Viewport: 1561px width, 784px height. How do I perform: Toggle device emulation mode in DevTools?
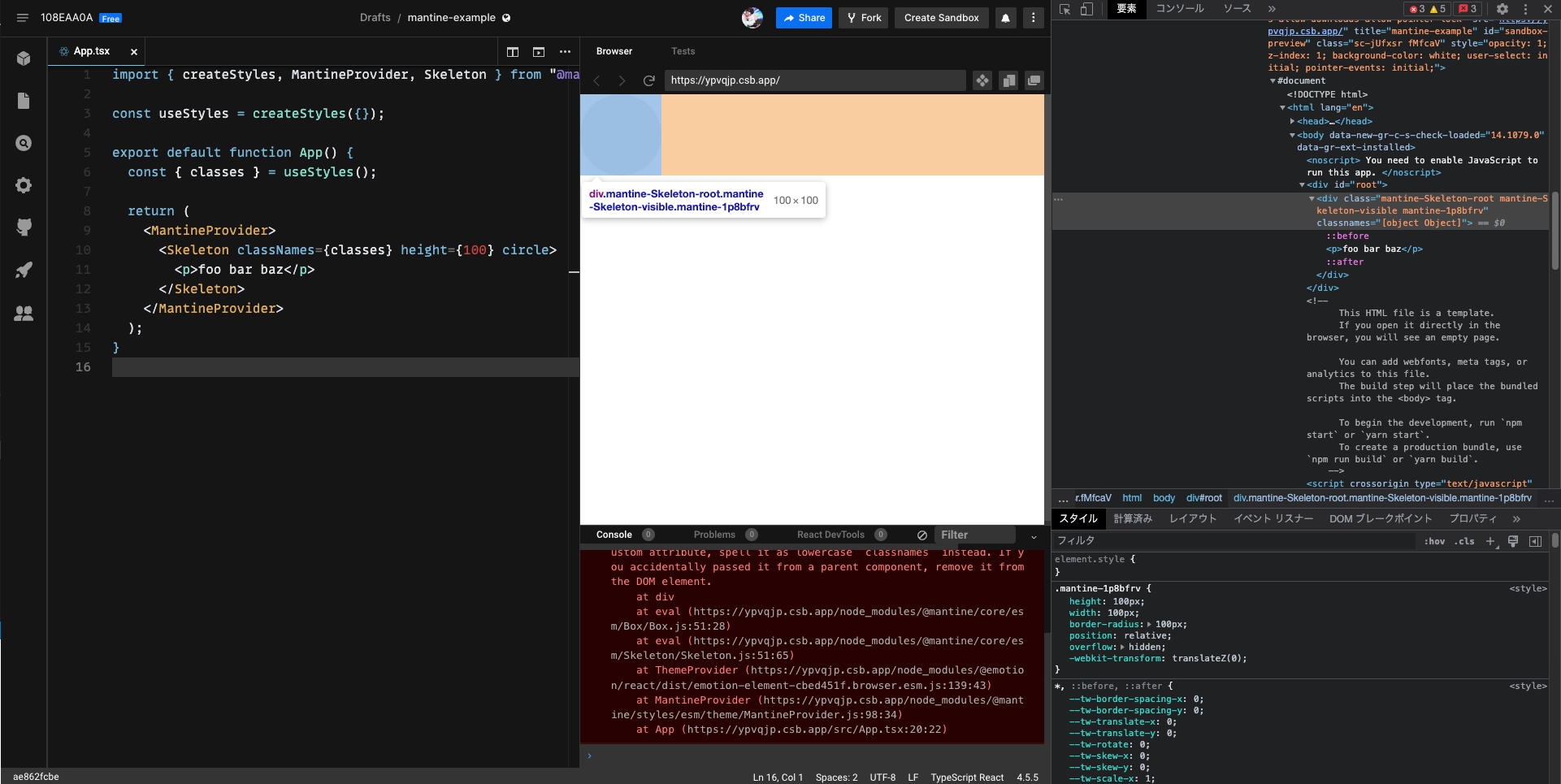pos(1087,8)
